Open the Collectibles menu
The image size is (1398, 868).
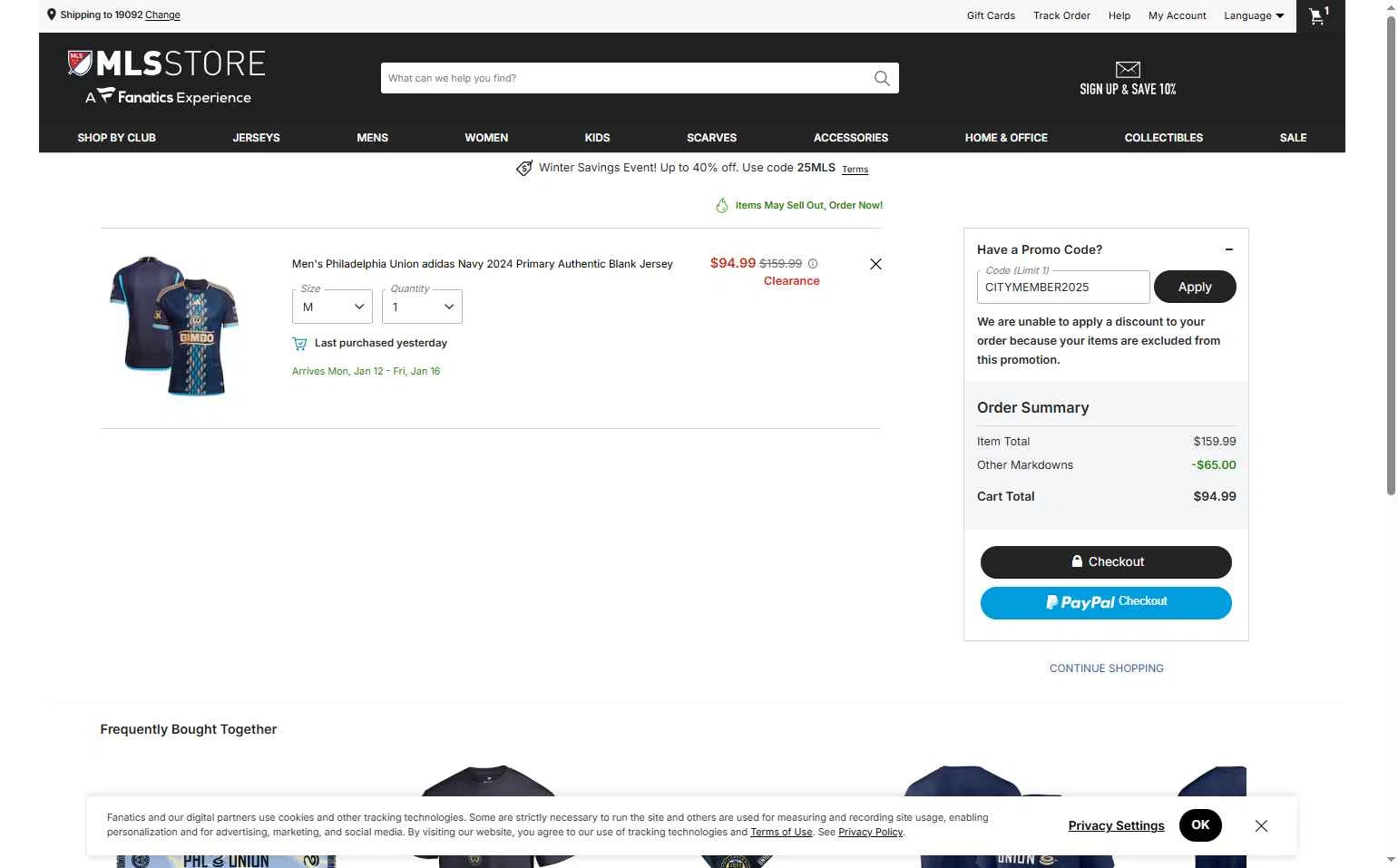(x=1164, y=138)
